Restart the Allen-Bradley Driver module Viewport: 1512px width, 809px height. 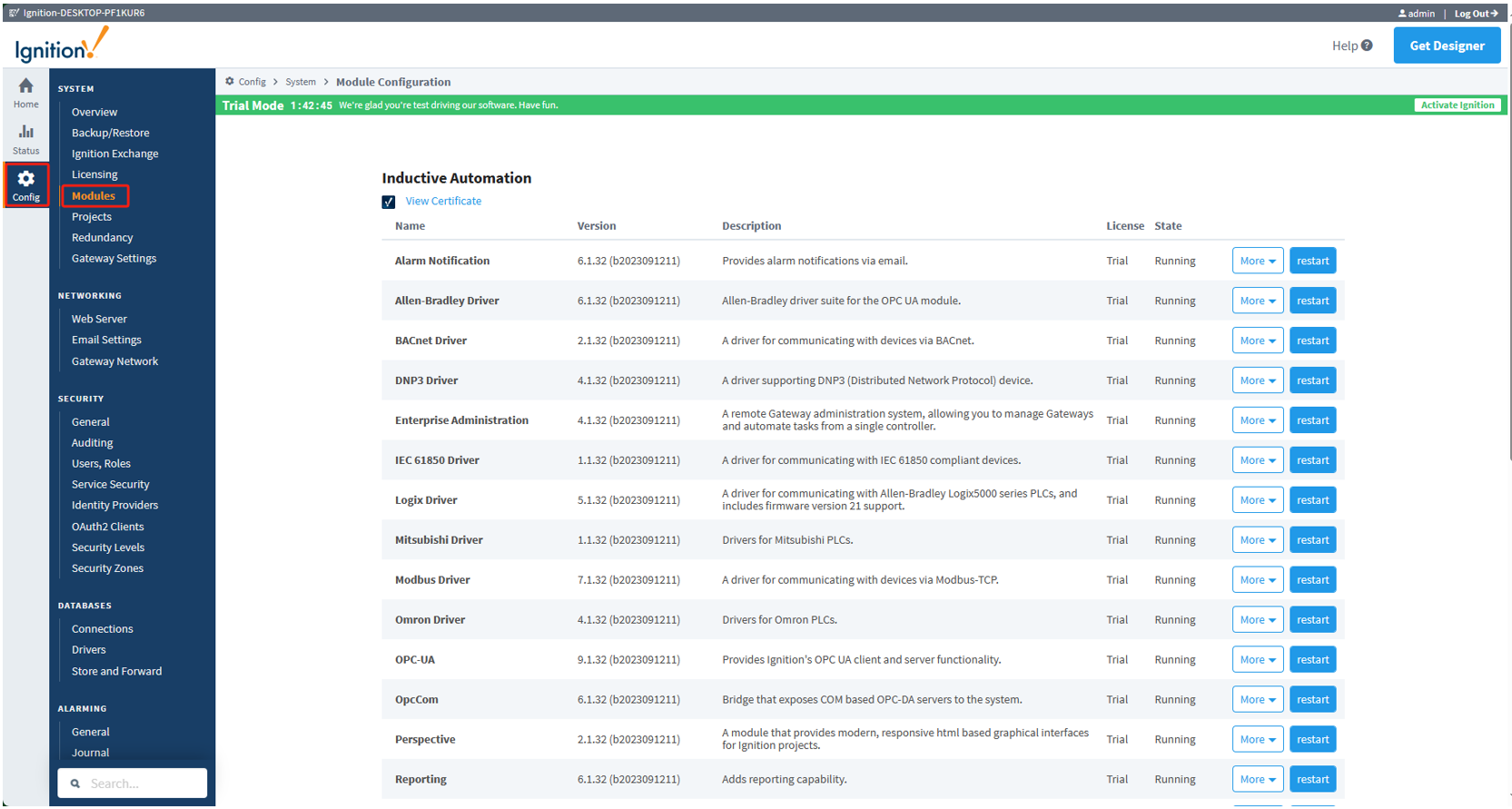1313,301
